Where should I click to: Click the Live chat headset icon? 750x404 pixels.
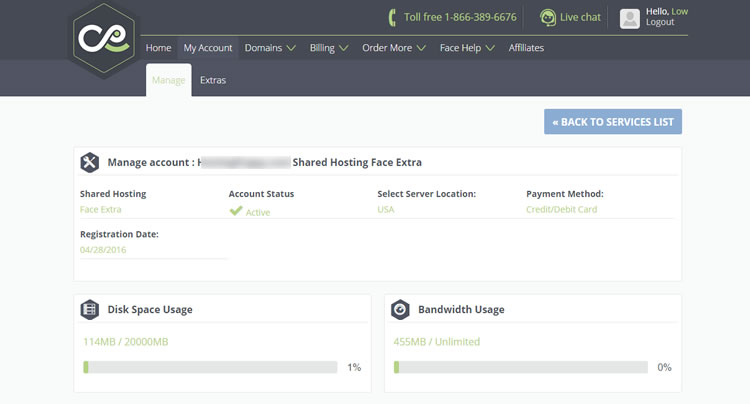(x=548, y=17)
